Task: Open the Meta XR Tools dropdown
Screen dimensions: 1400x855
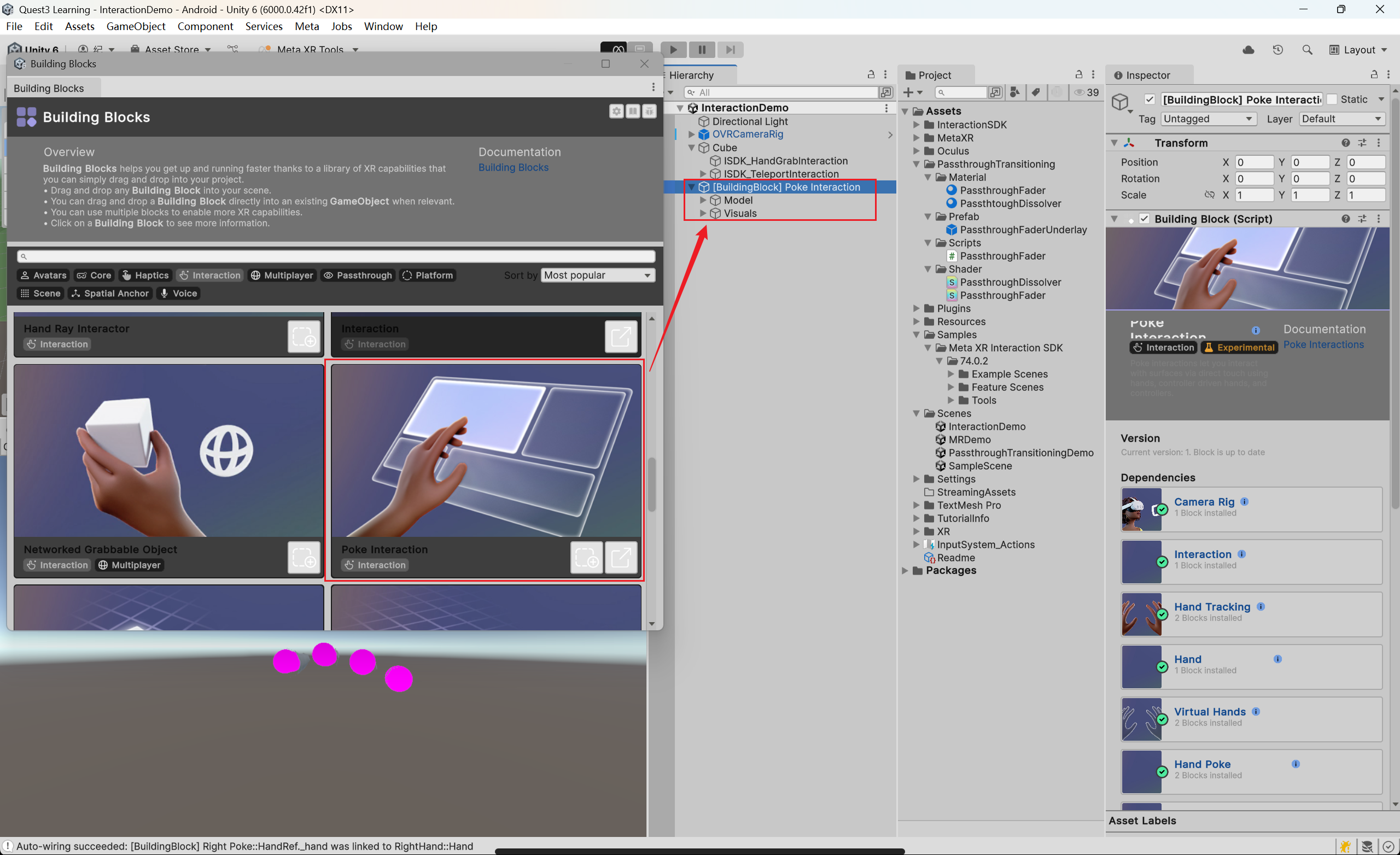Action: pos(310,50)
